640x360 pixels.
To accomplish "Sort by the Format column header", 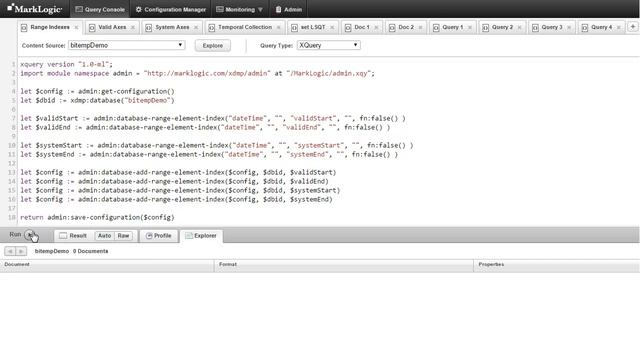I will point(344,264).
